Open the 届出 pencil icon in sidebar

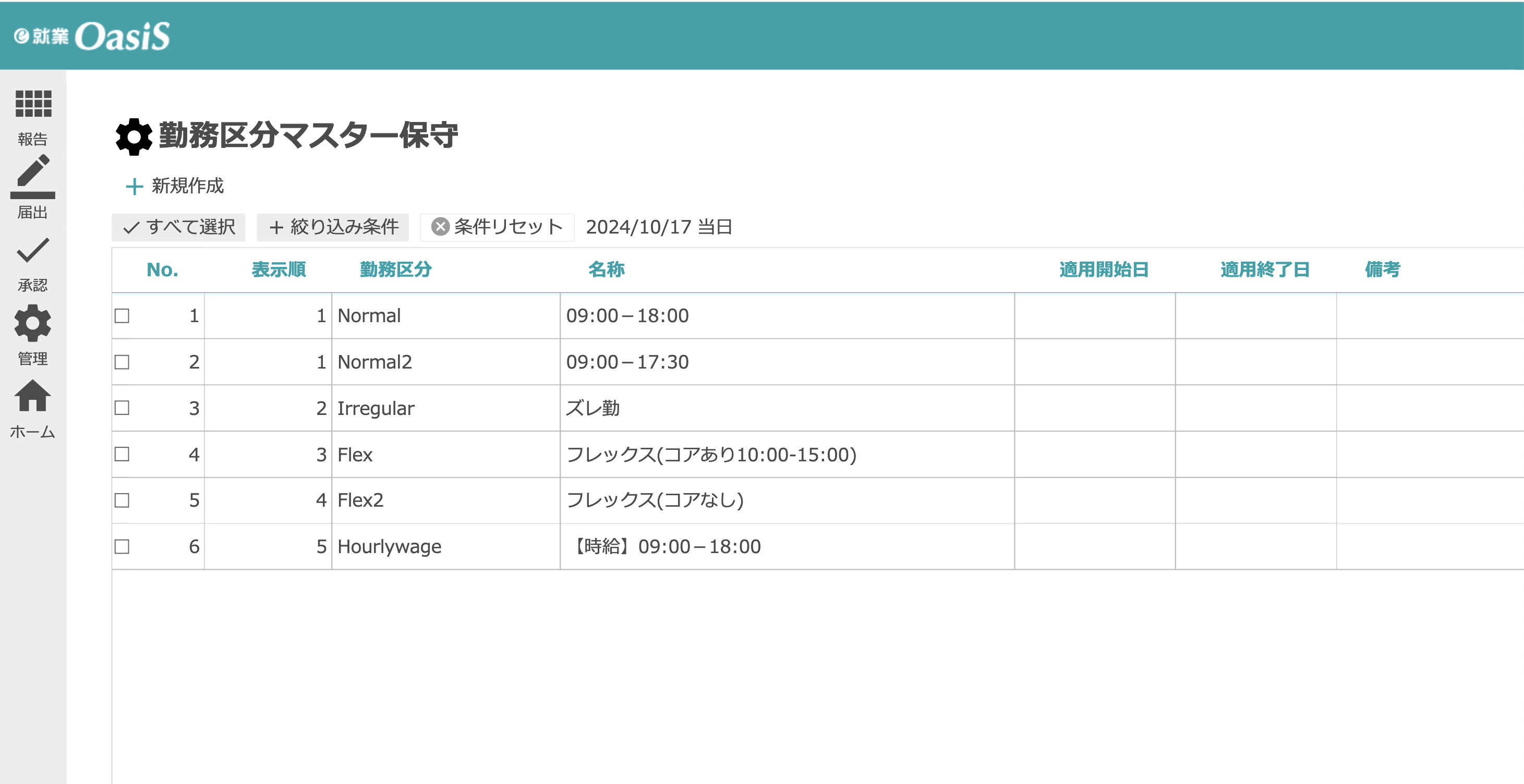[x=33, y=176]
